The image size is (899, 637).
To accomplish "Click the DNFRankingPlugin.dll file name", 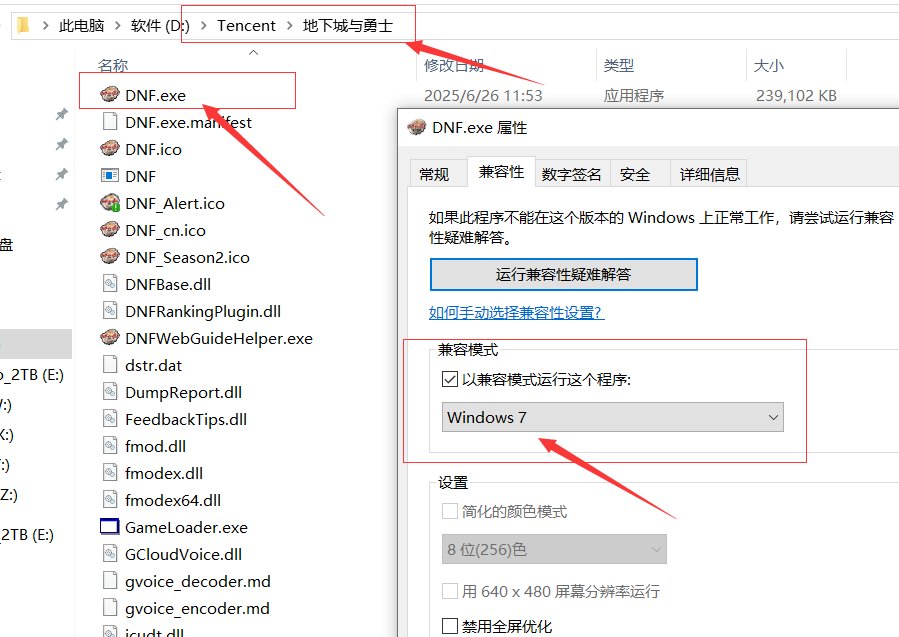I will click(203, 311).
